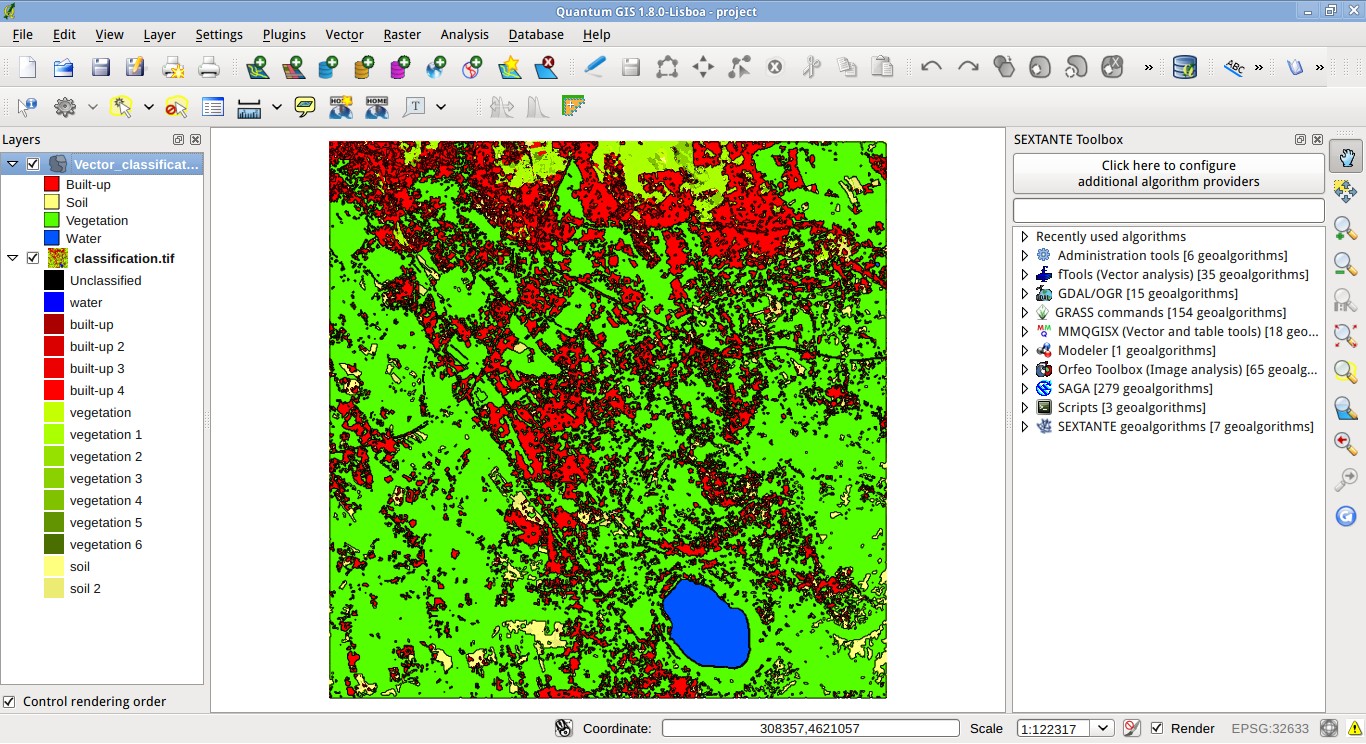Open a project with the folder icon

63,68
